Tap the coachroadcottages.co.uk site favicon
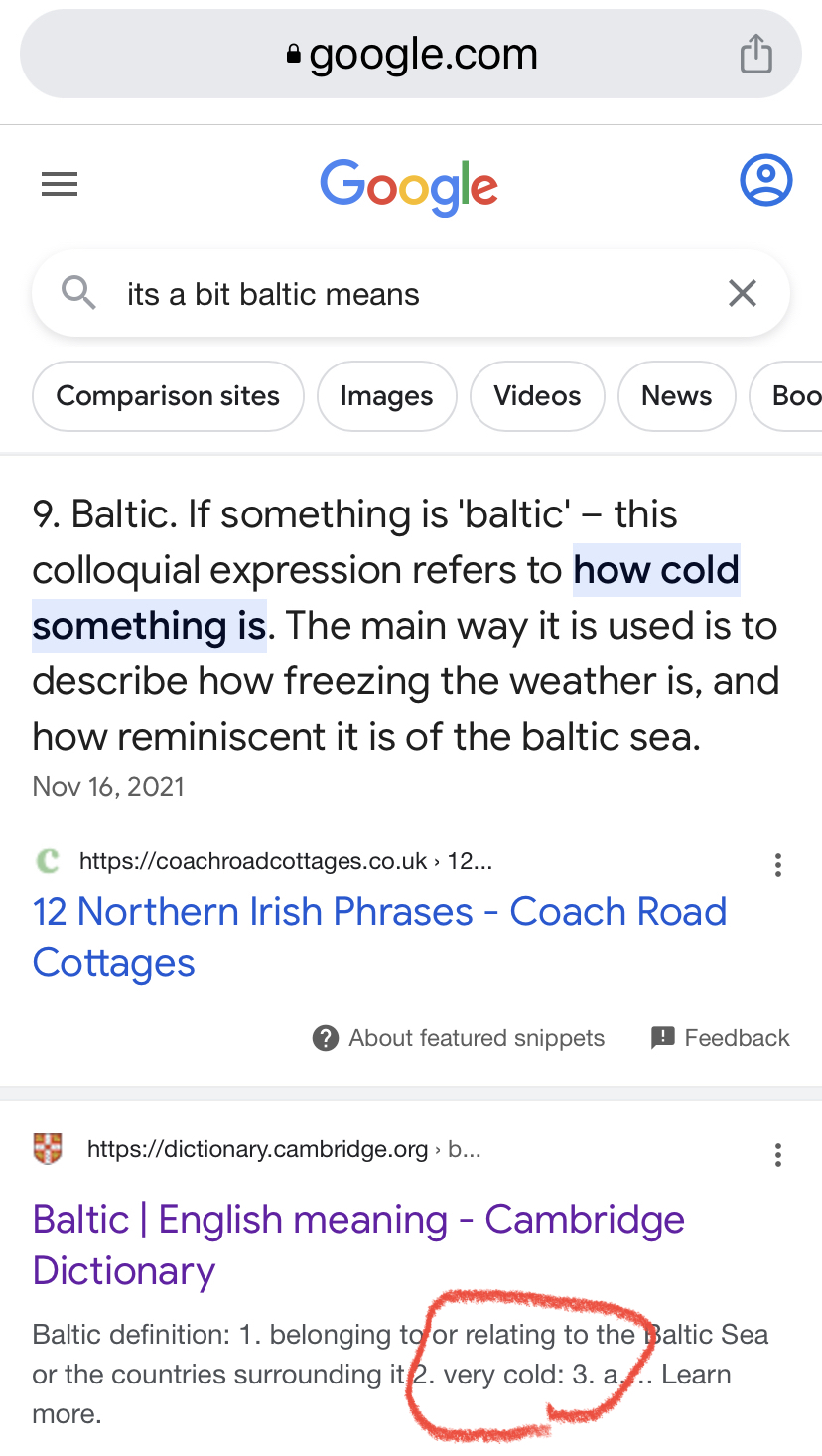The width and height of the screenshot is (822, 1456). pyautogui.click(x=47, y=860)
